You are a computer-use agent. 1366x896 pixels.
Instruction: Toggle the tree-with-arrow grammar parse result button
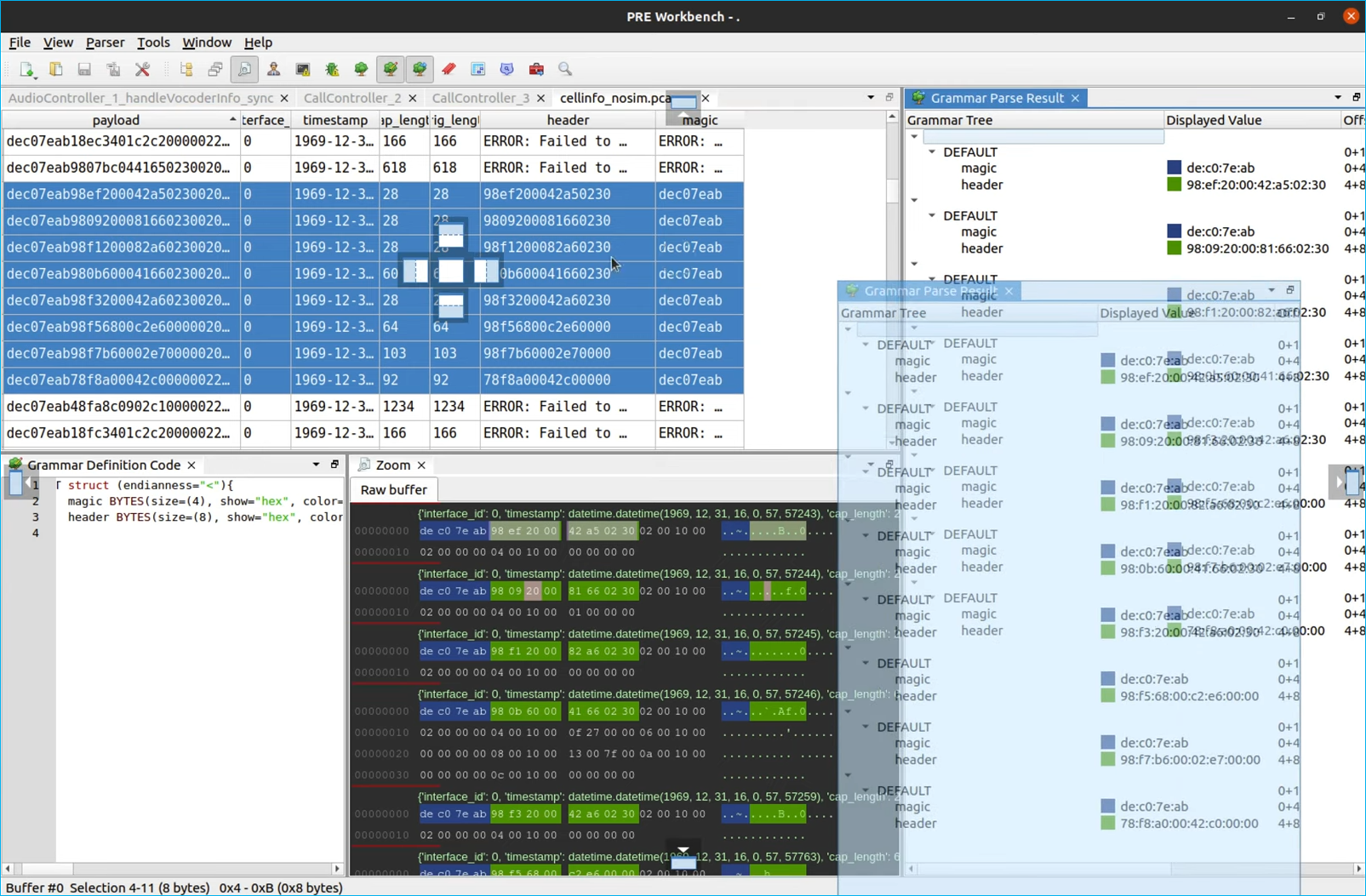pyautogui.click(x=420, y=70)
